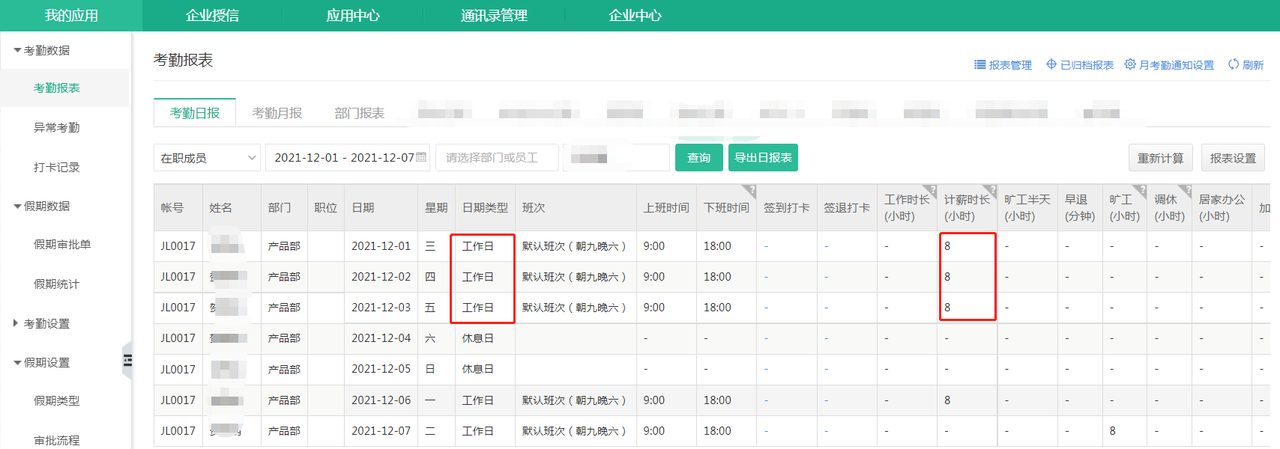Show help tip on 调休 column header
This screenshot has width=1280, height=449.
tap(1185, 190)
